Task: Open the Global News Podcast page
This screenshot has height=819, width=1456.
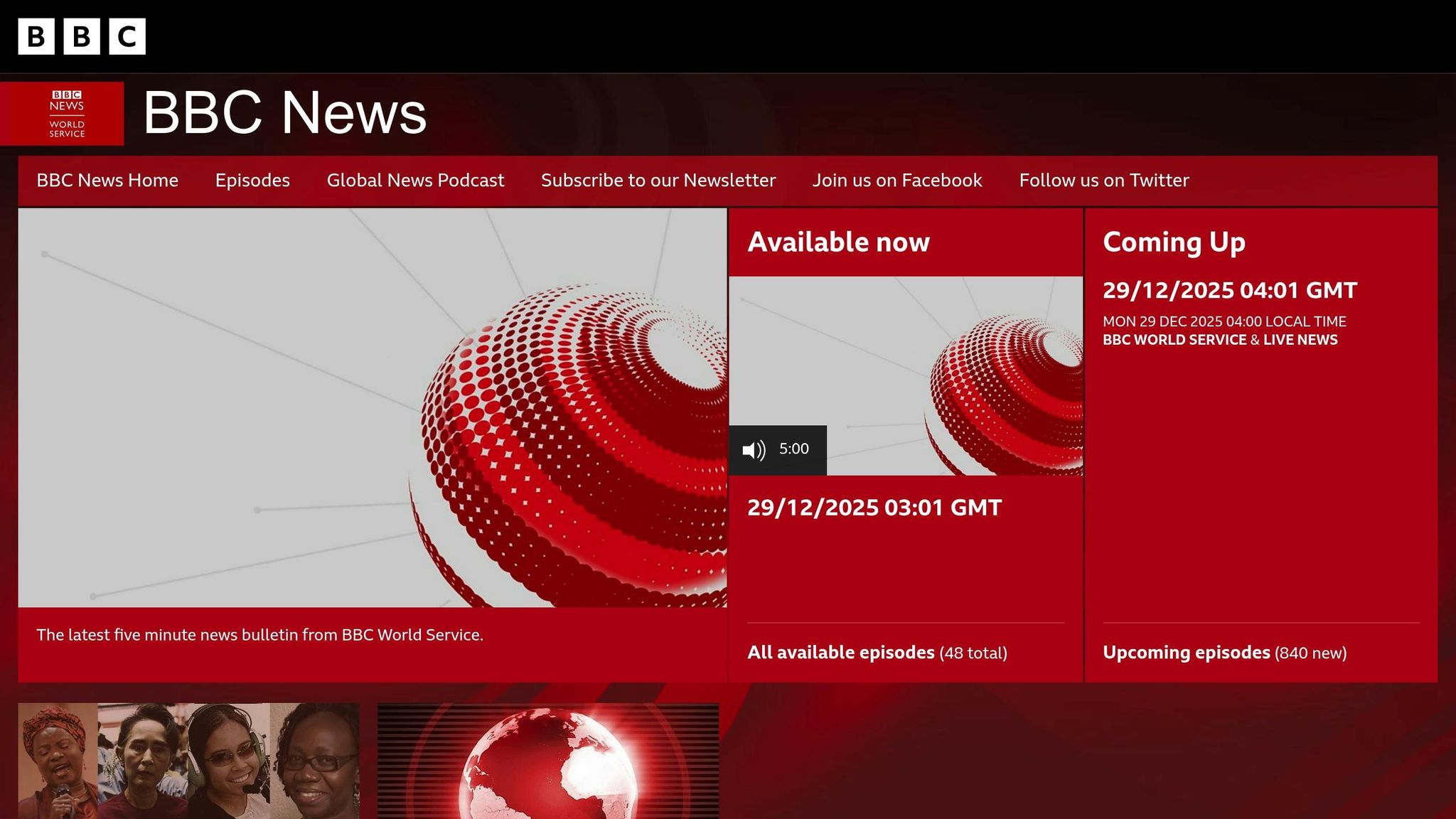Action: pyautogui.click(x=414, y=180)
